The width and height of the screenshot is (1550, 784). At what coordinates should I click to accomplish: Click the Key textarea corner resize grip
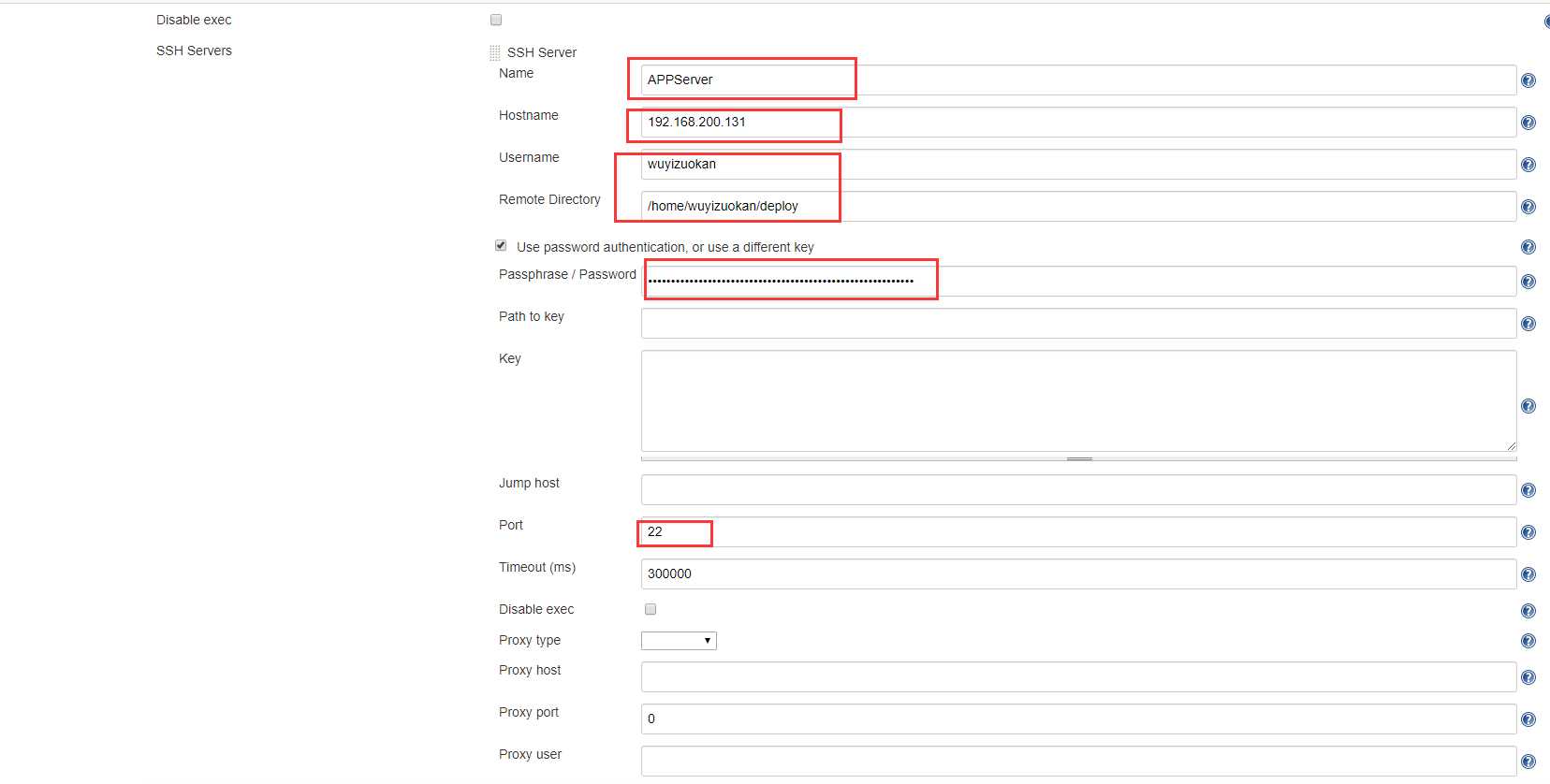(x=1511, y=446)
